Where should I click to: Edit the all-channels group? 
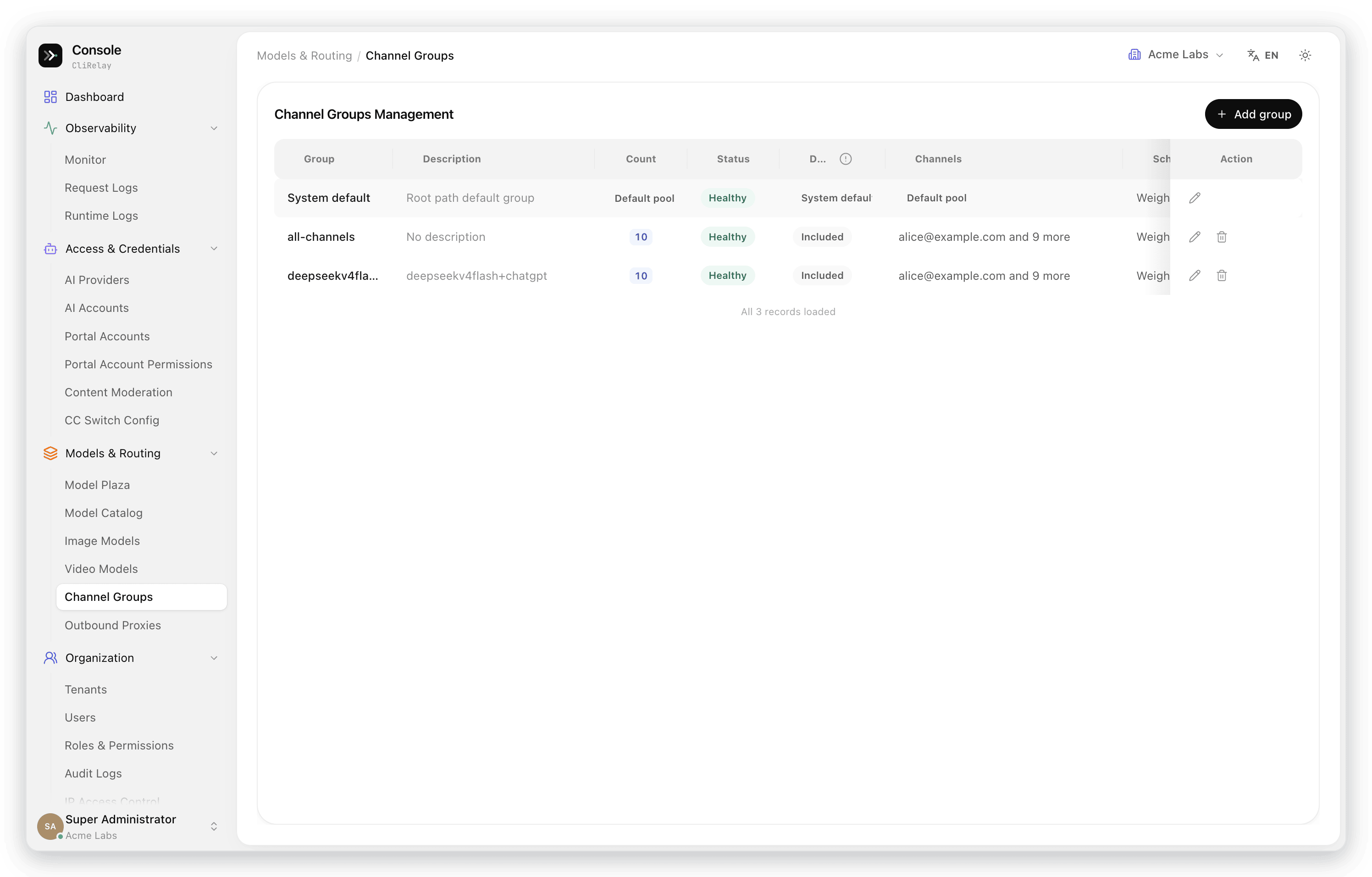[x=1195, y=237]
